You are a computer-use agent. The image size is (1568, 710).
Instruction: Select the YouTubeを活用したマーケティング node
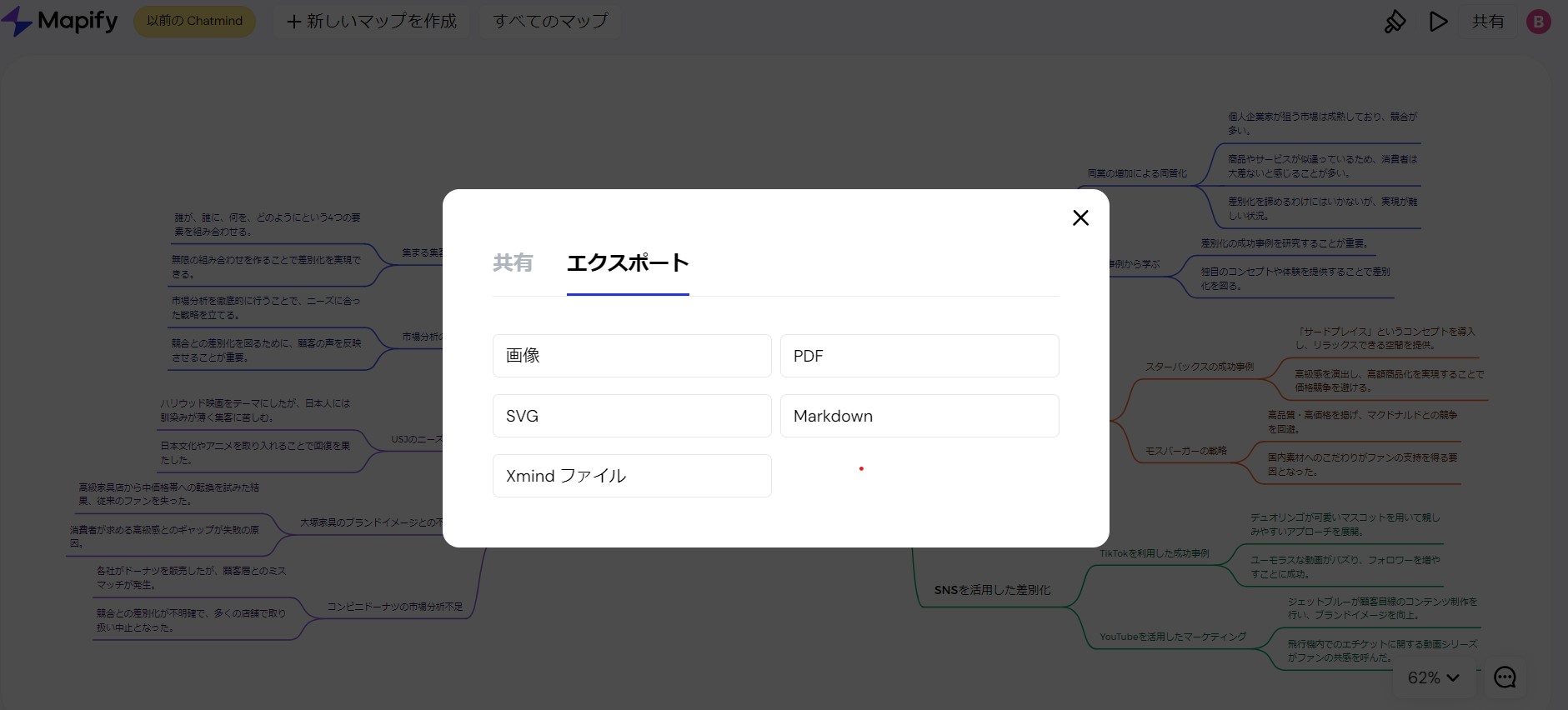pyautogui.click(x=1173, y=637)
